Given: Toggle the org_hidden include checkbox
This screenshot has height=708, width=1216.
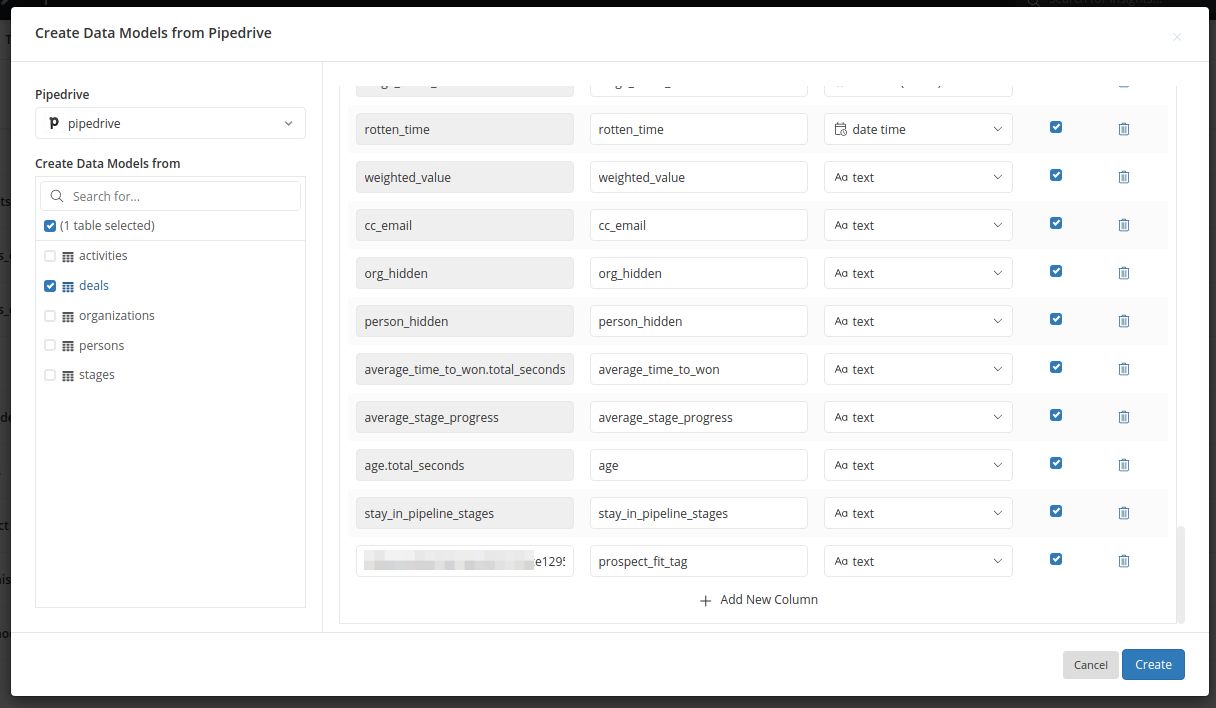Looking at the screenshot, I should [1056, 271].
